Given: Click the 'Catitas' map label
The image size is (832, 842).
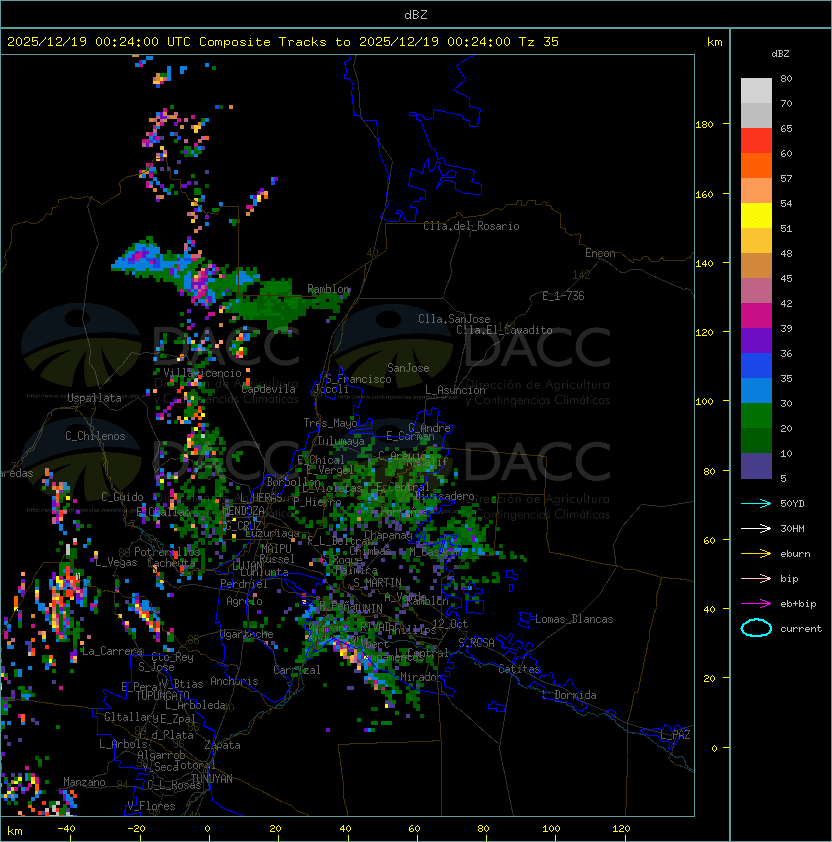Looking at the screenshot, I should click(x=519, y=669).
